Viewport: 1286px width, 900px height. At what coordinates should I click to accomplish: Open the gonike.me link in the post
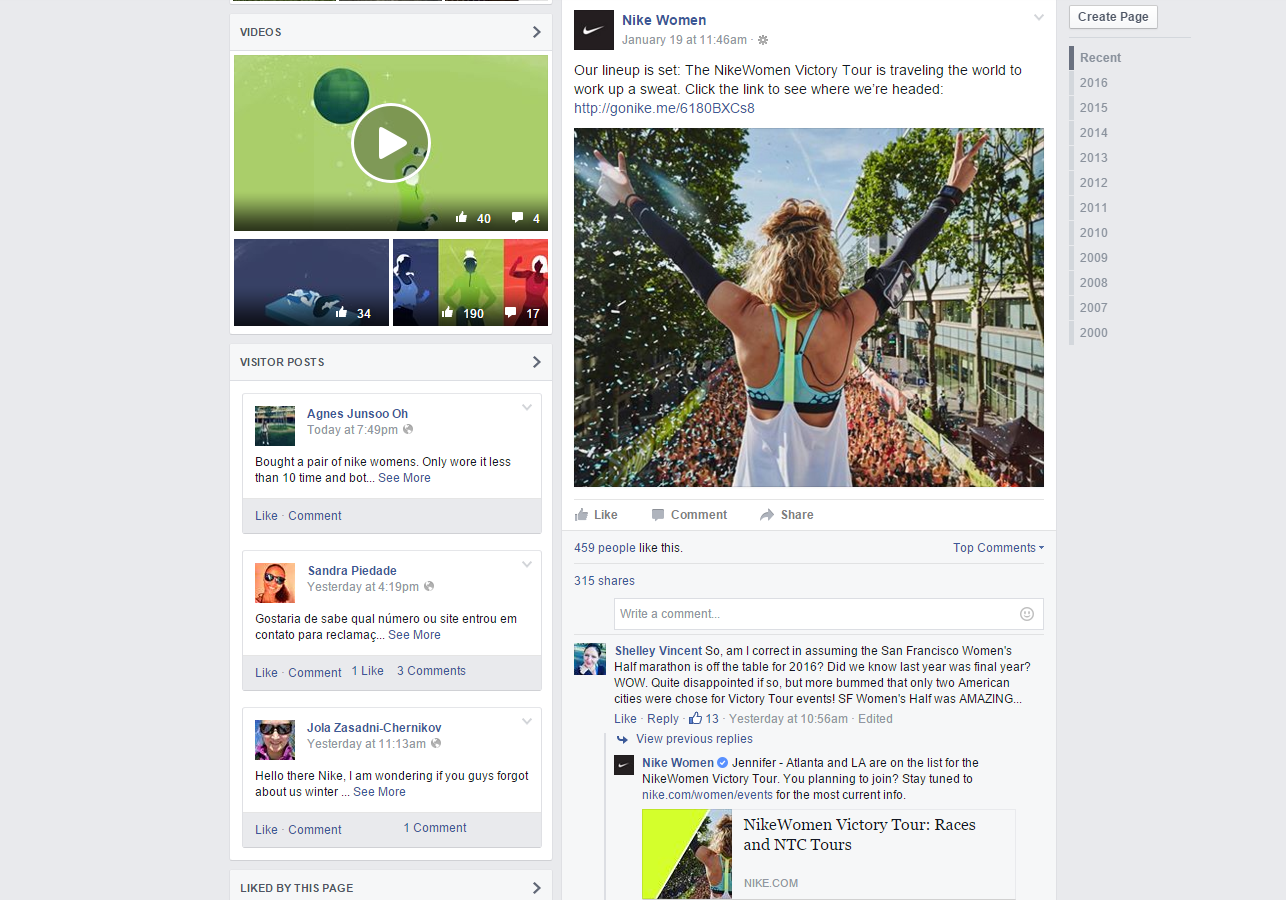click(664, 108)
